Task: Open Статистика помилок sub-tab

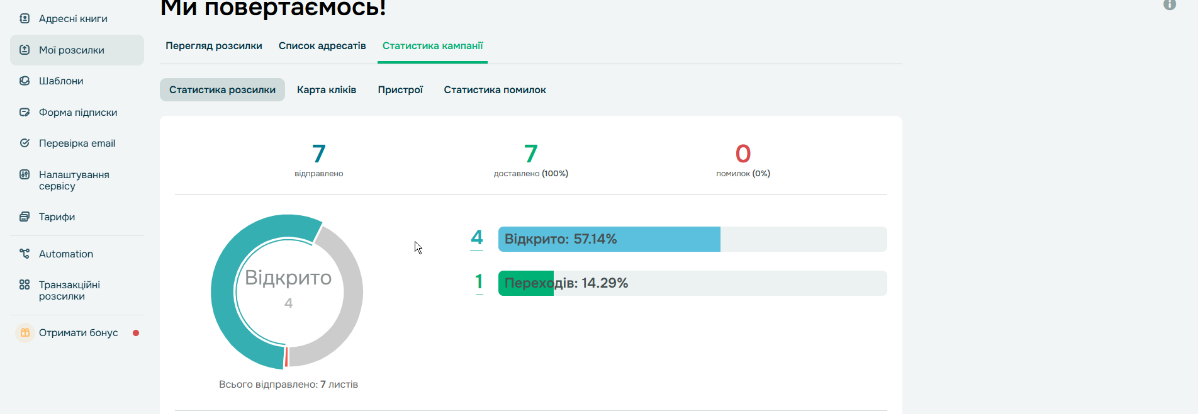Action: tap(495, 90)
